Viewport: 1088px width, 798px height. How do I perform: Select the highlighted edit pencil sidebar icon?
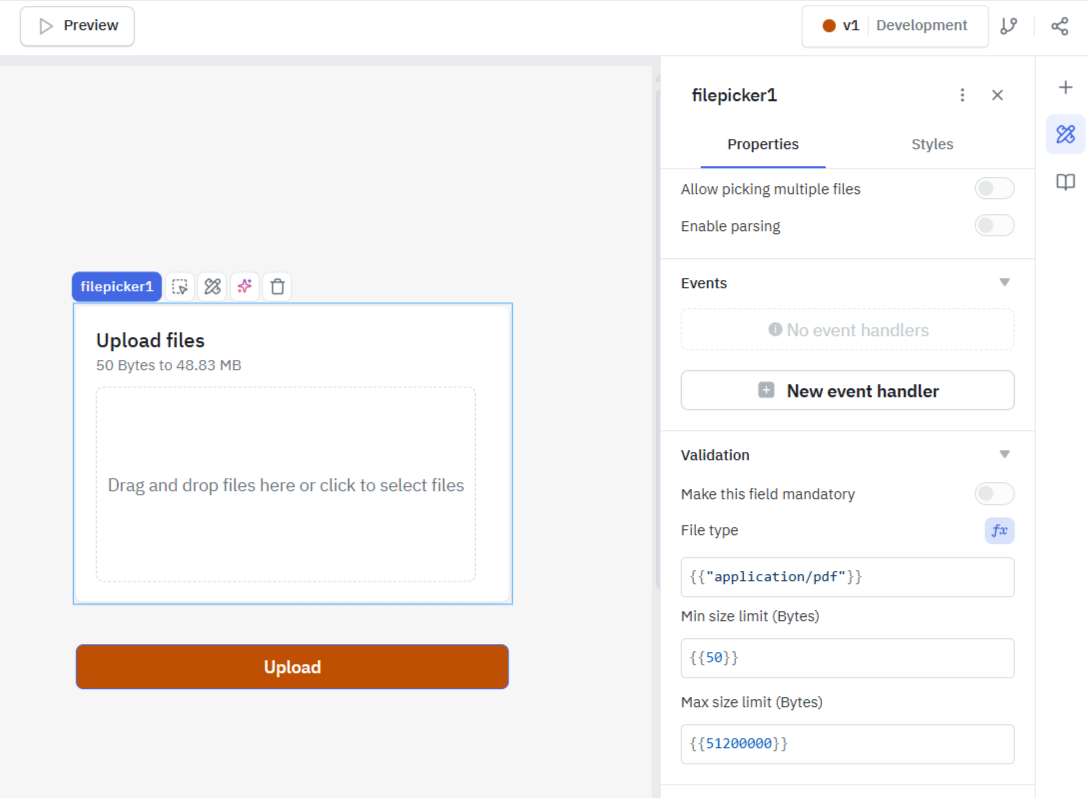tap(1064, 133)
